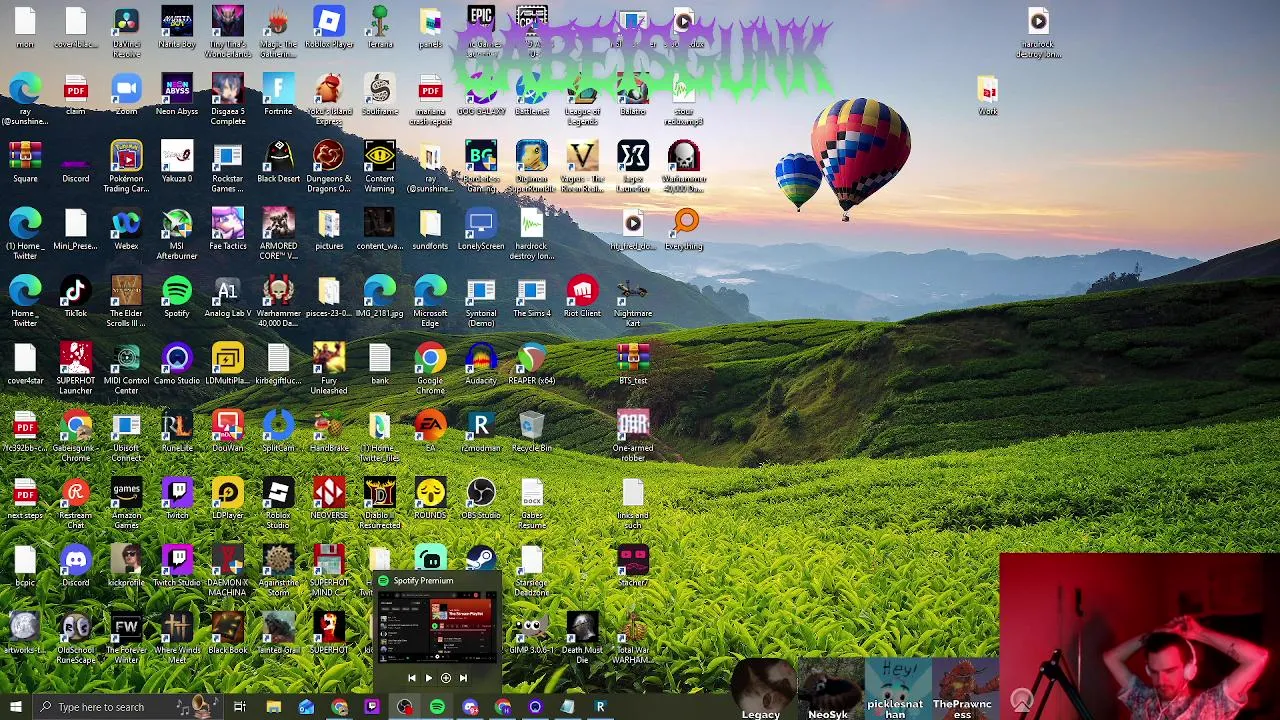
Task: Select the Zoom desktop shortcut
Action: click(126, 96)
